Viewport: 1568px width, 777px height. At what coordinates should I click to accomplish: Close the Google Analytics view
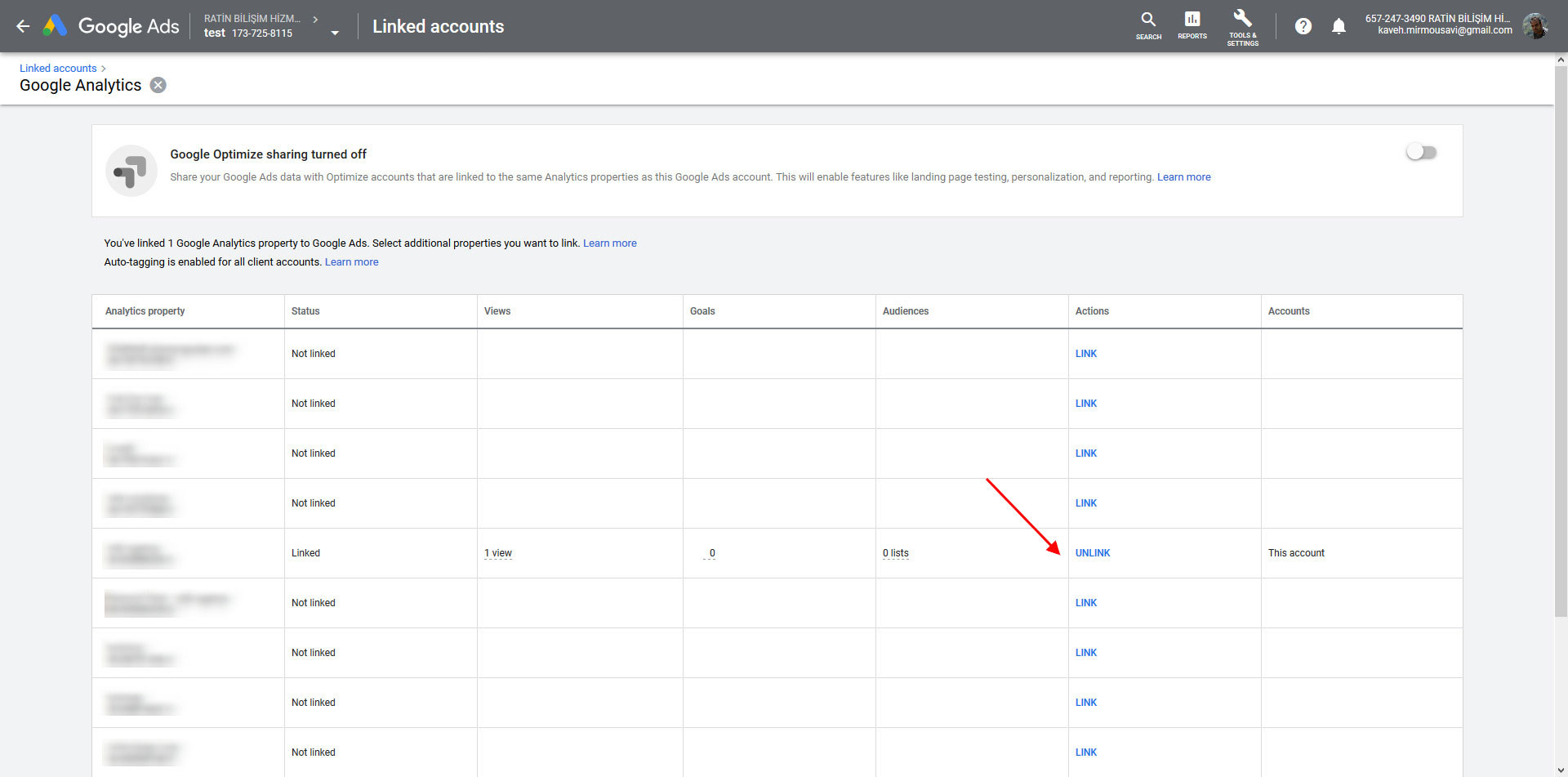tap(158, 85)
